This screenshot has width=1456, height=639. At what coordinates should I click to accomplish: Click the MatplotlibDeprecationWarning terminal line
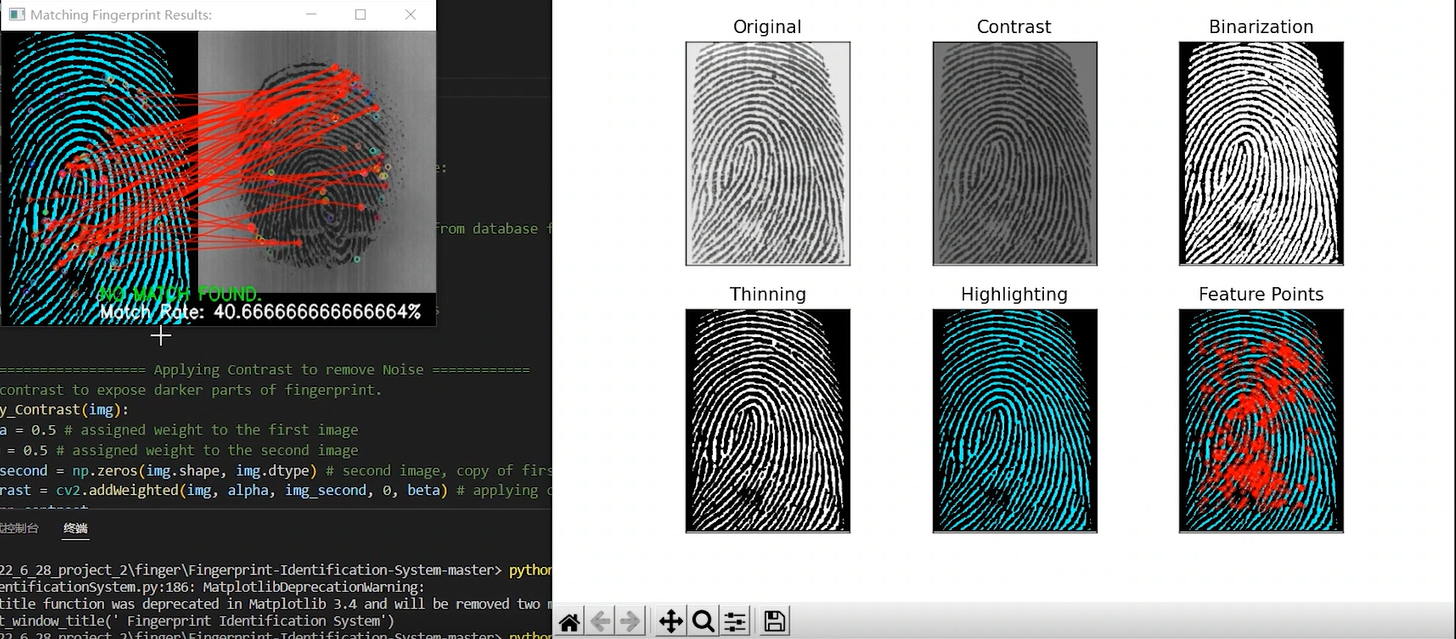[x=211, y=587]
